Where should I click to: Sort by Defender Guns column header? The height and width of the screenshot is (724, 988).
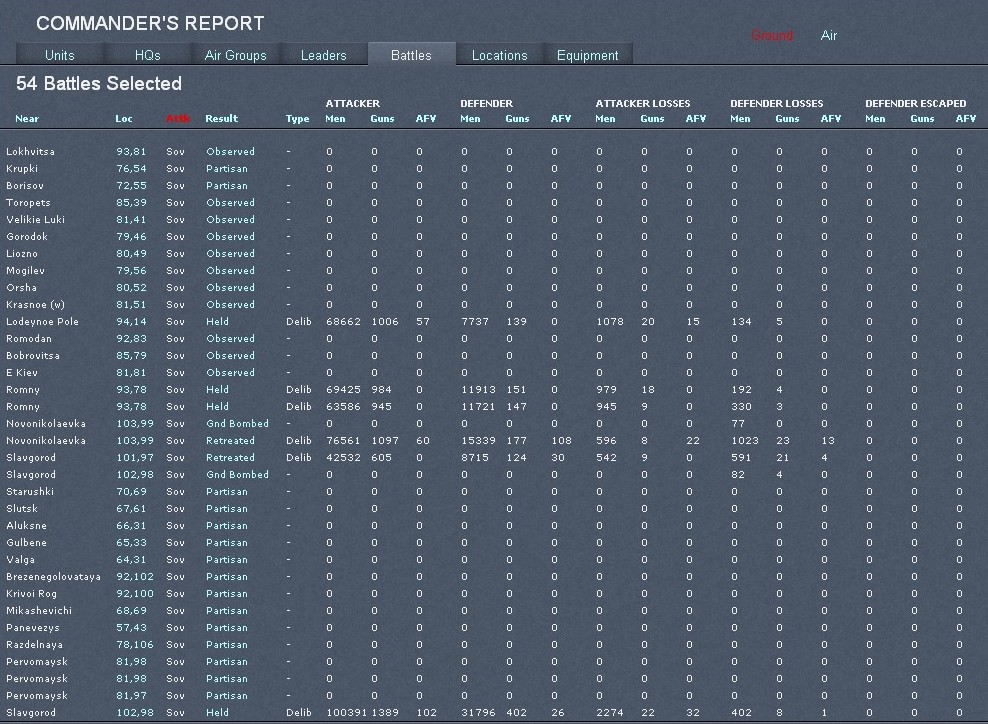coord(517,119)
